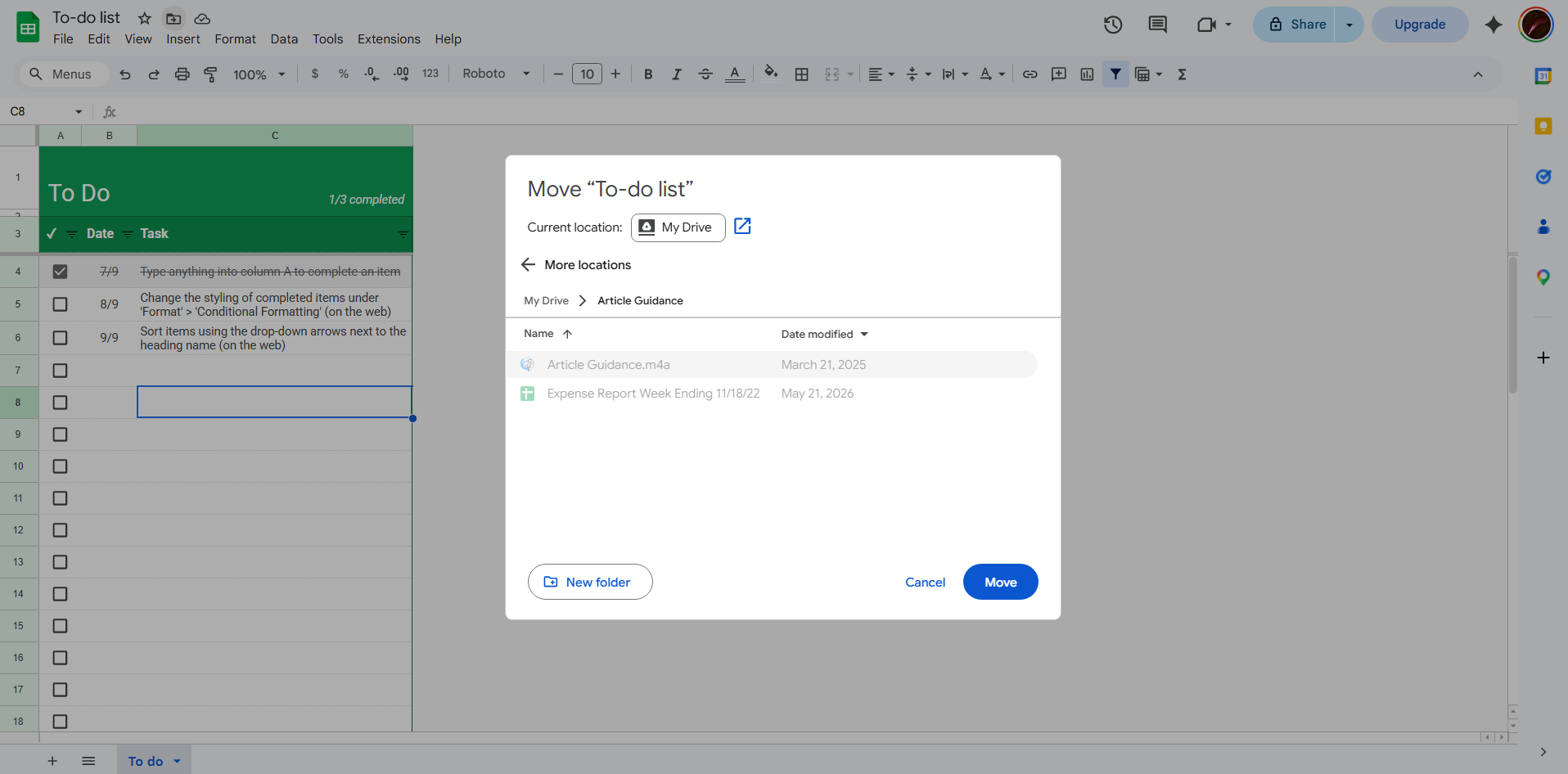The image size is (1568, 774).
Task: Tick the checkbox in row 7
Action: (x=60, y=371)
